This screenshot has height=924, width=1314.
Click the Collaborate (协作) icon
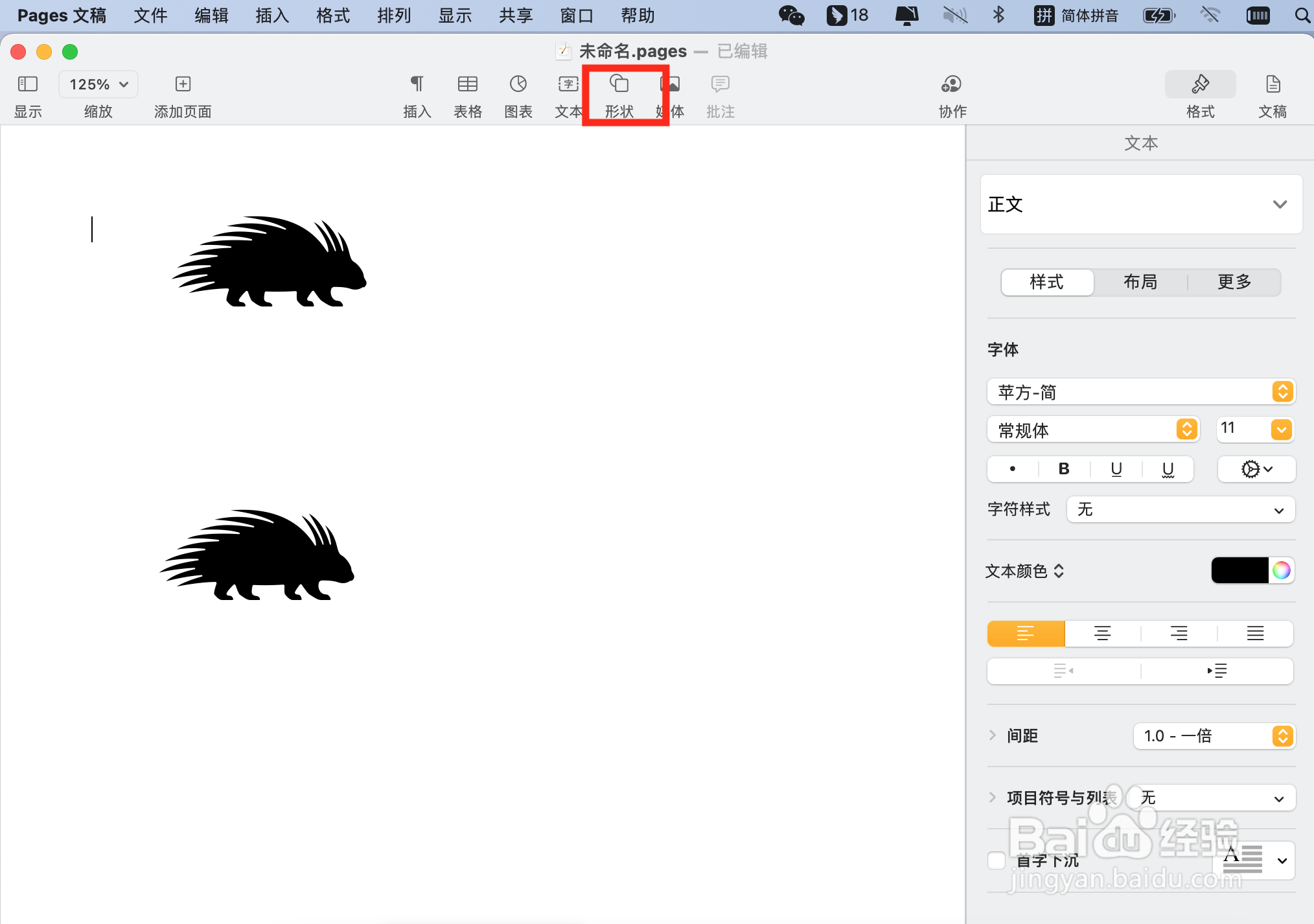coord(951,84)
